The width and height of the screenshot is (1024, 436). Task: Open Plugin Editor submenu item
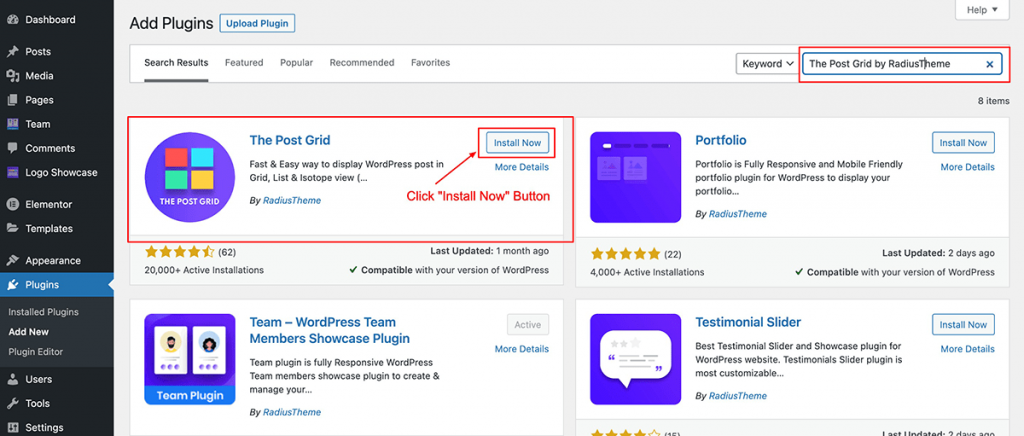(x=36, y=352)
